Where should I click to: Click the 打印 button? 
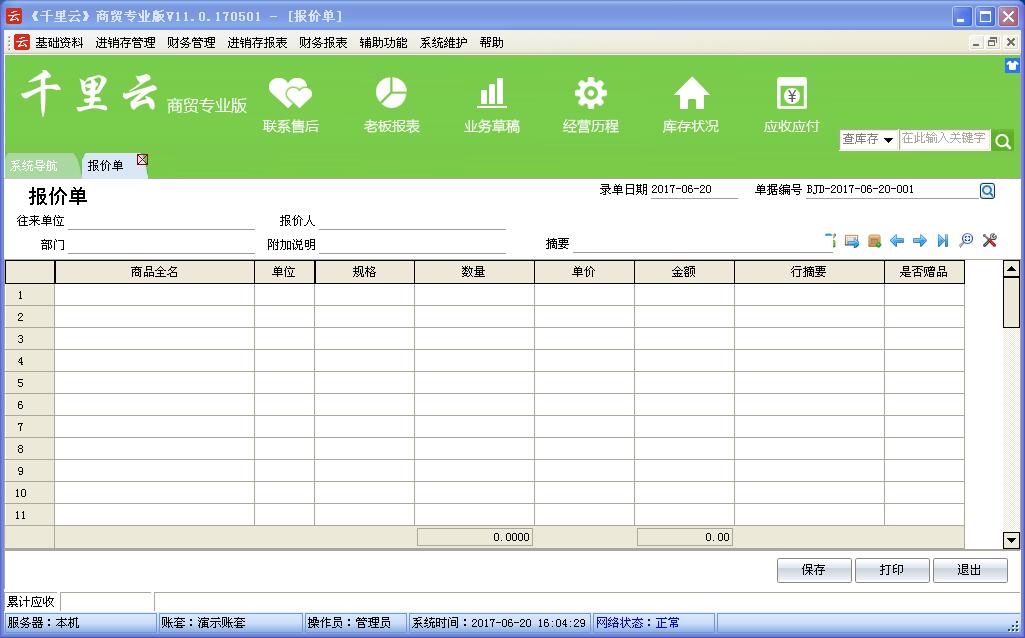892,570
